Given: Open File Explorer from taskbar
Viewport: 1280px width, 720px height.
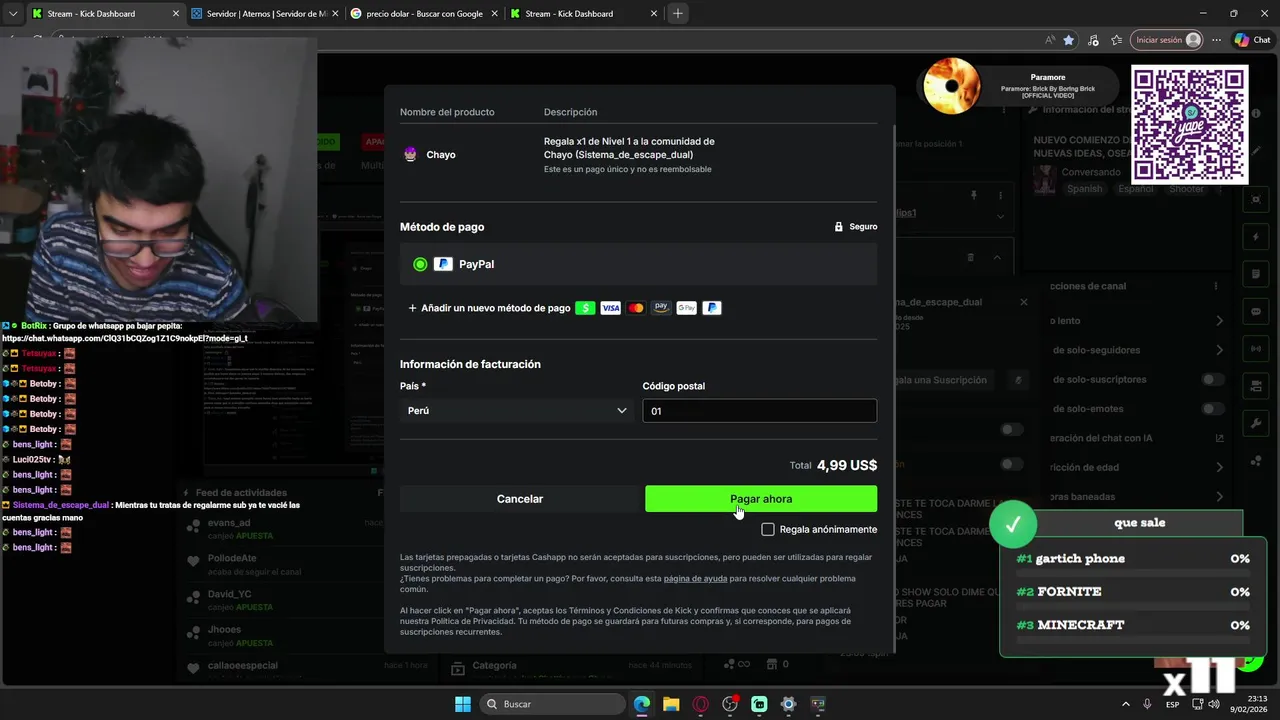Looking at the screenshot, I should pyautogui.click(x=671, y=704).
